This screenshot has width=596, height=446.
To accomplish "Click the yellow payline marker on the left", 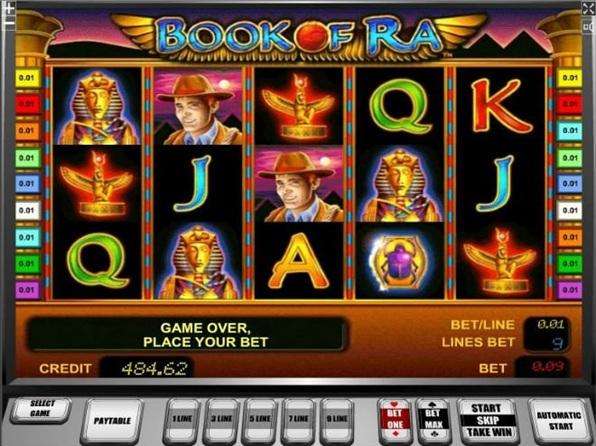I will 28,78.
